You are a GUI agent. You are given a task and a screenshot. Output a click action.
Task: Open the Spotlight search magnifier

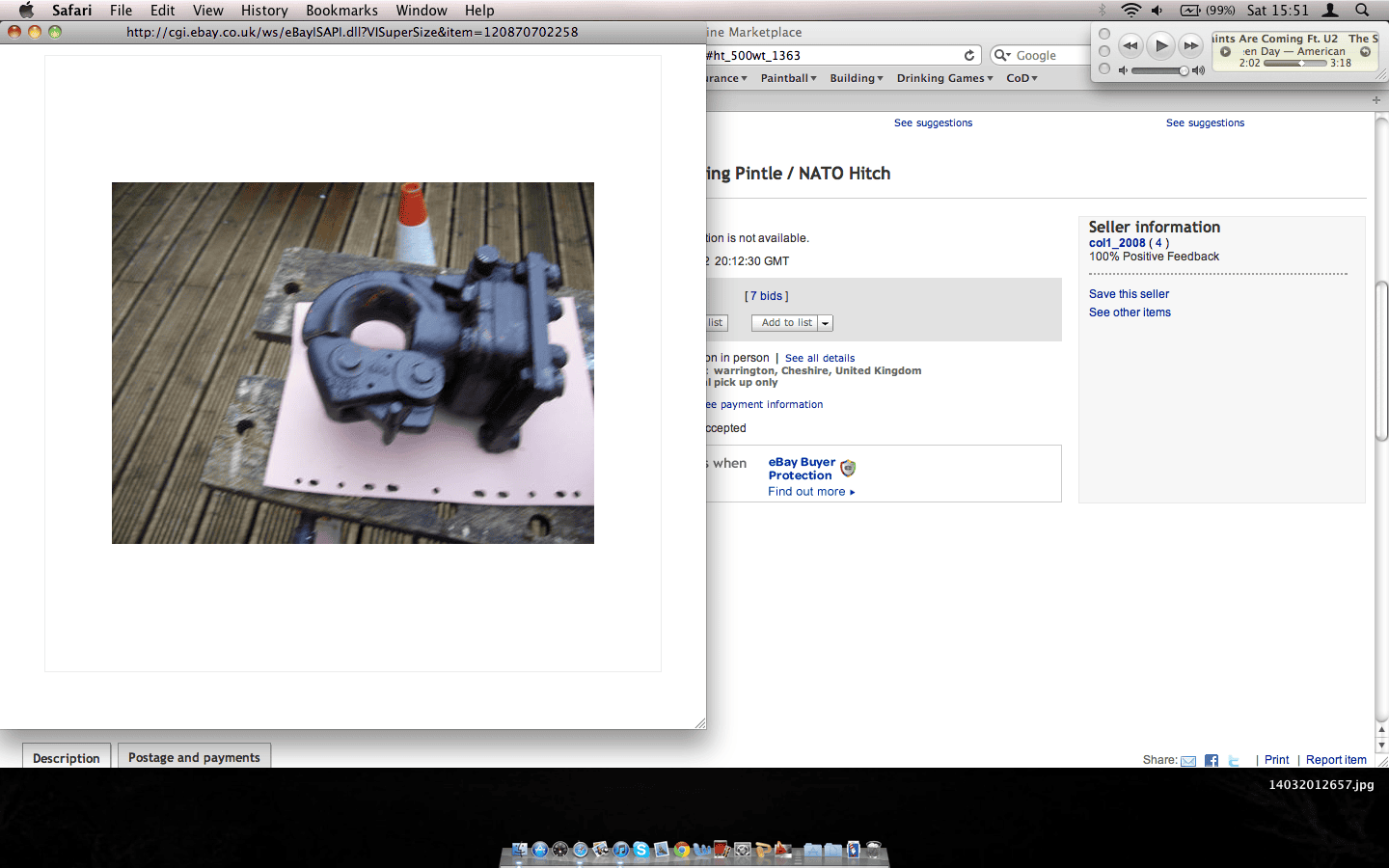(1362, 10)
